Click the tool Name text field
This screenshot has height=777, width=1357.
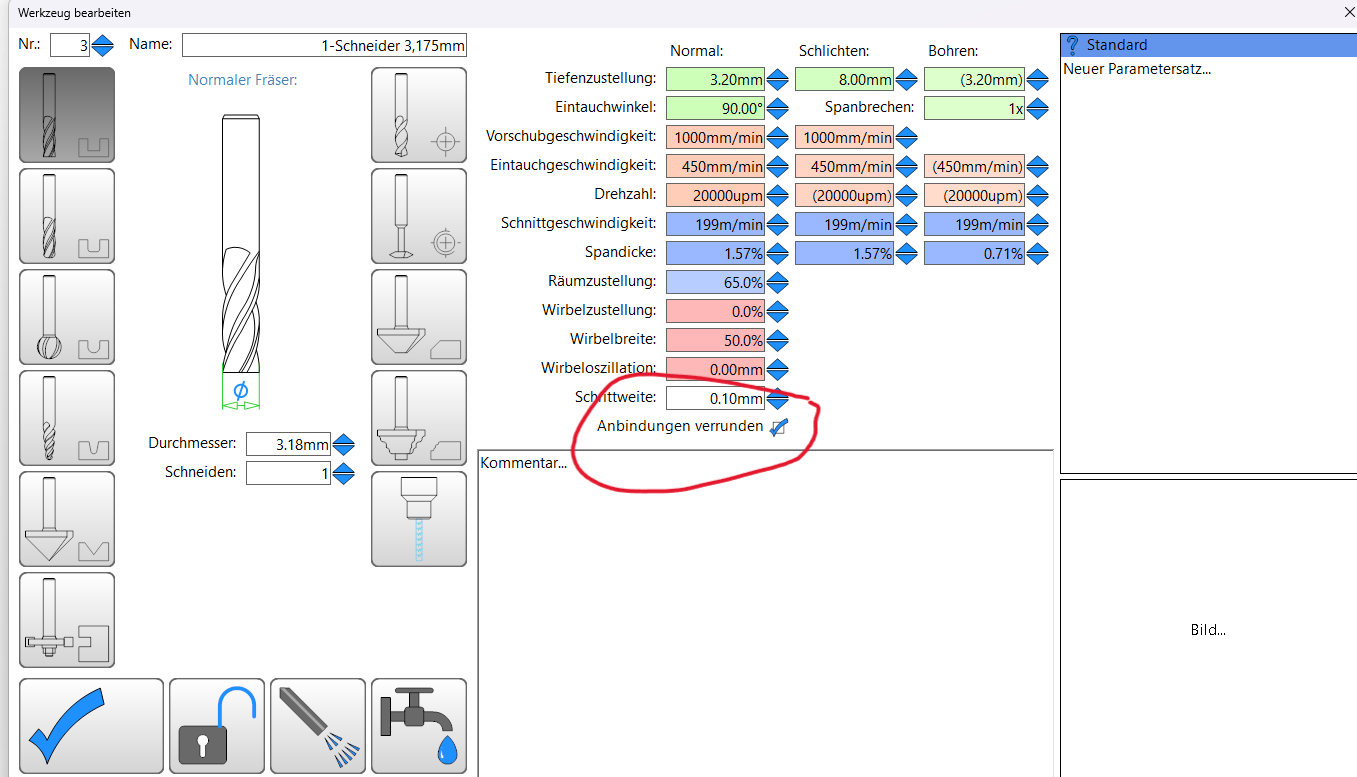(324, 45)
